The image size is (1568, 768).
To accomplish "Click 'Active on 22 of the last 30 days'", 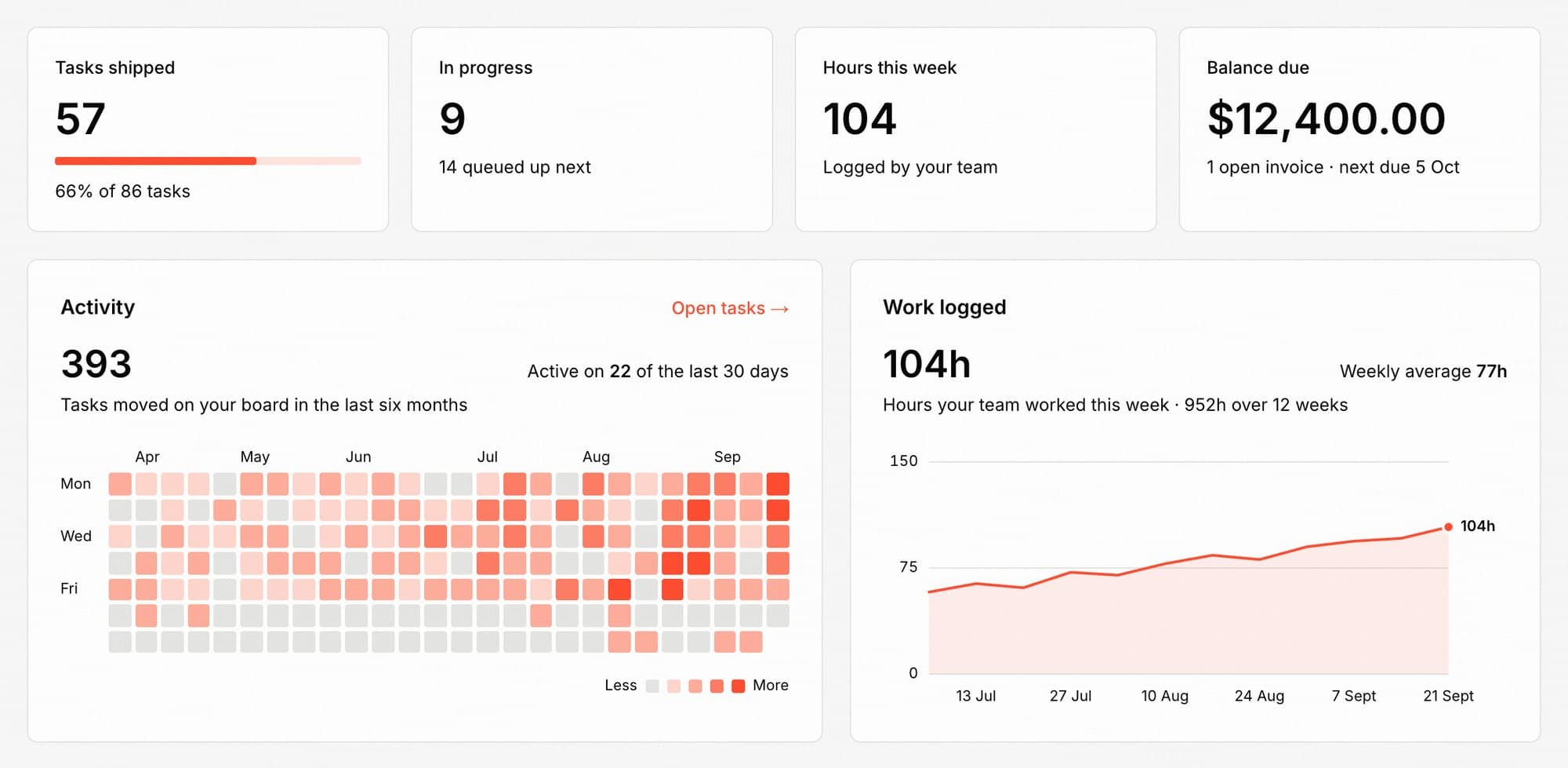I will (658, 371).
